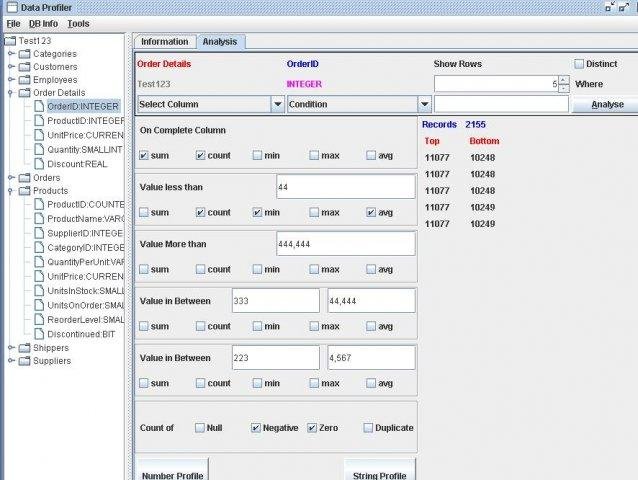Click the Shippers folder icon
The height and width of the screenshot is (480, 638).
(x=25, y=348)
